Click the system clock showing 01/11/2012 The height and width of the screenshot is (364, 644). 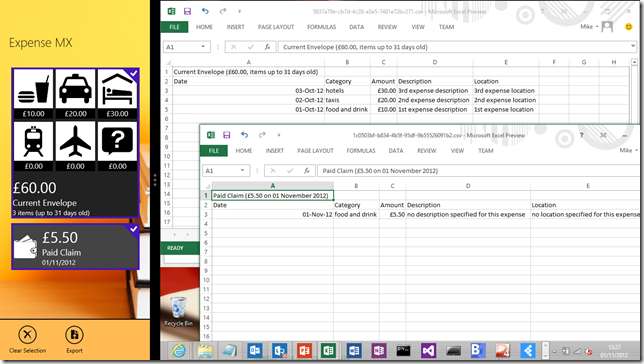[614, 351]
